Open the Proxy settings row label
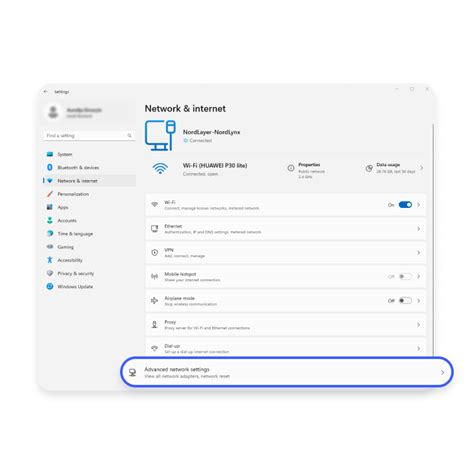474x474 pixels. [170, 322]
